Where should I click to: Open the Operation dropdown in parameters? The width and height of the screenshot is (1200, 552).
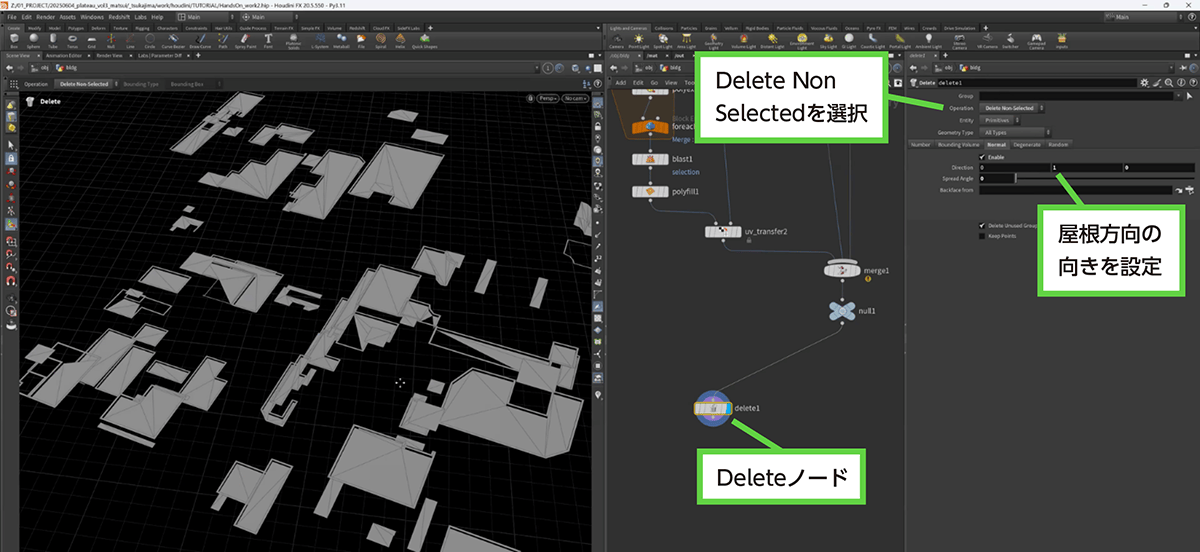coord(1013,108)
